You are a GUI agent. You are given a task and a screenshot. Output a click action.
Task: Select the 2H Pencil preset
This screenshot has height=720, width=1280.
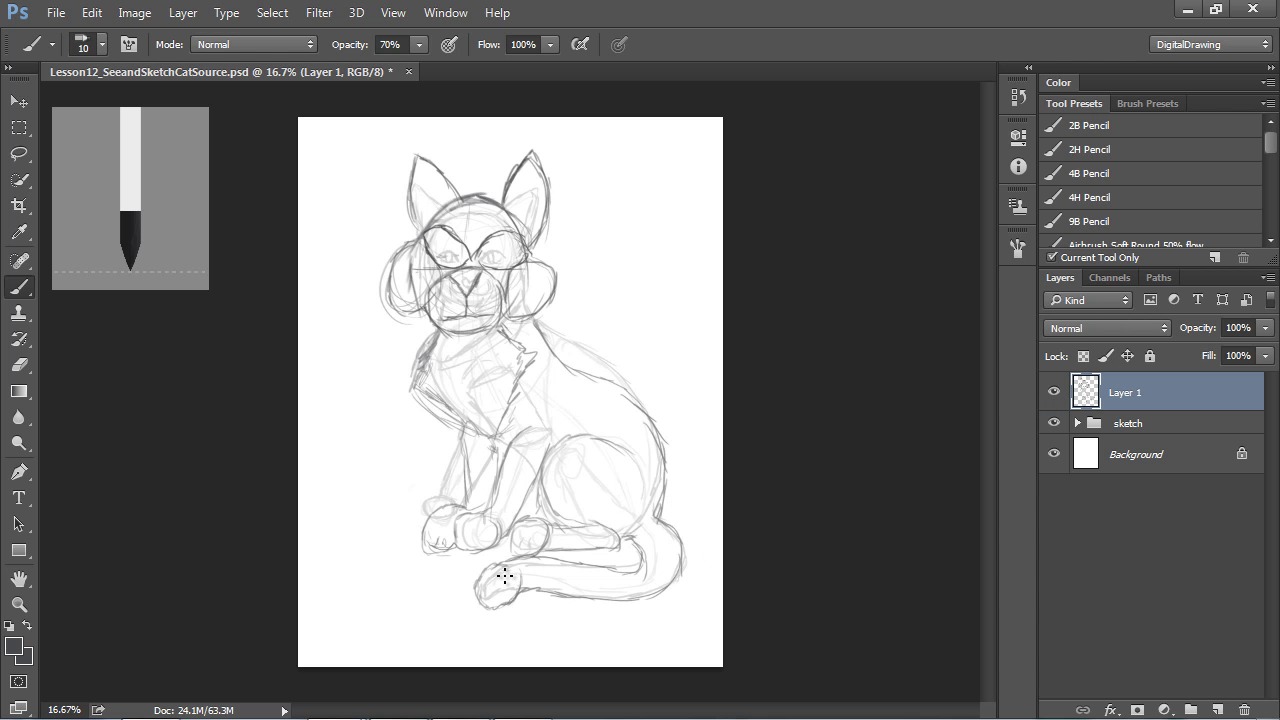click(x=1088, y=150)
